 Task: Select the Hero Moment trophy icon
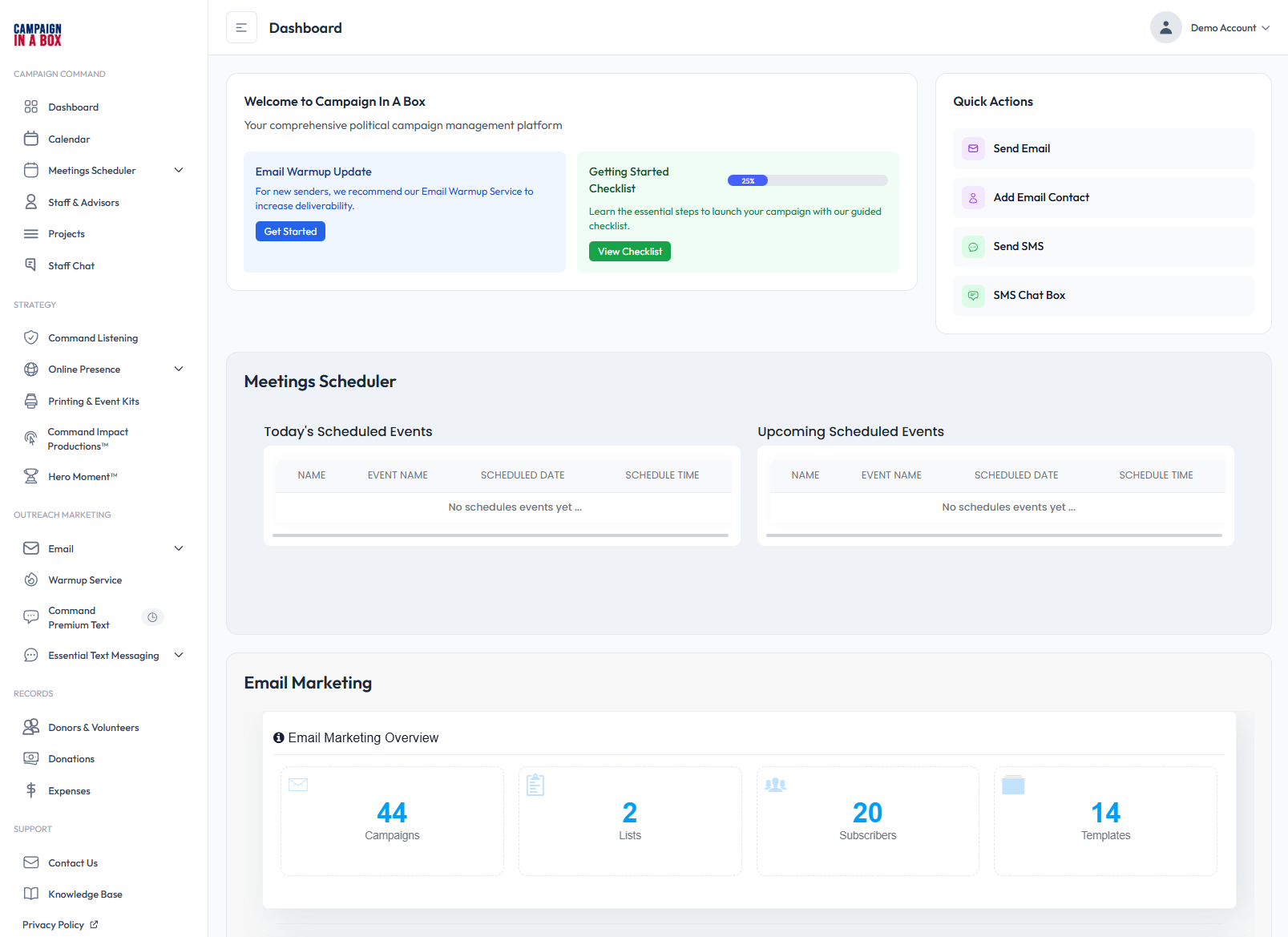coord(31,477)
